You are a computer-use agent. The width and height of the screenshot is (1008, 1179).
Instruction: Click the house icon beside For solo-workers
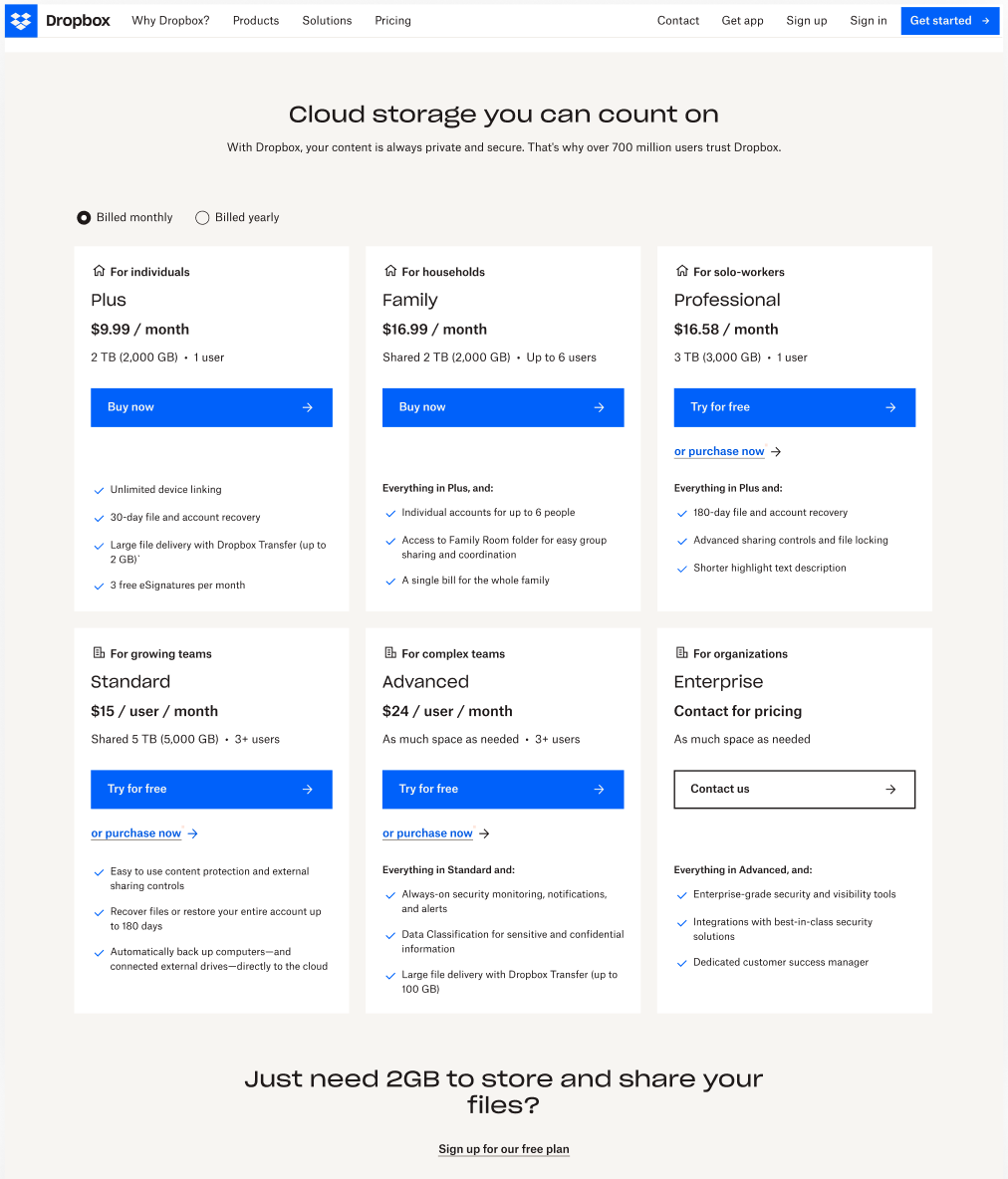pos(682,271)
